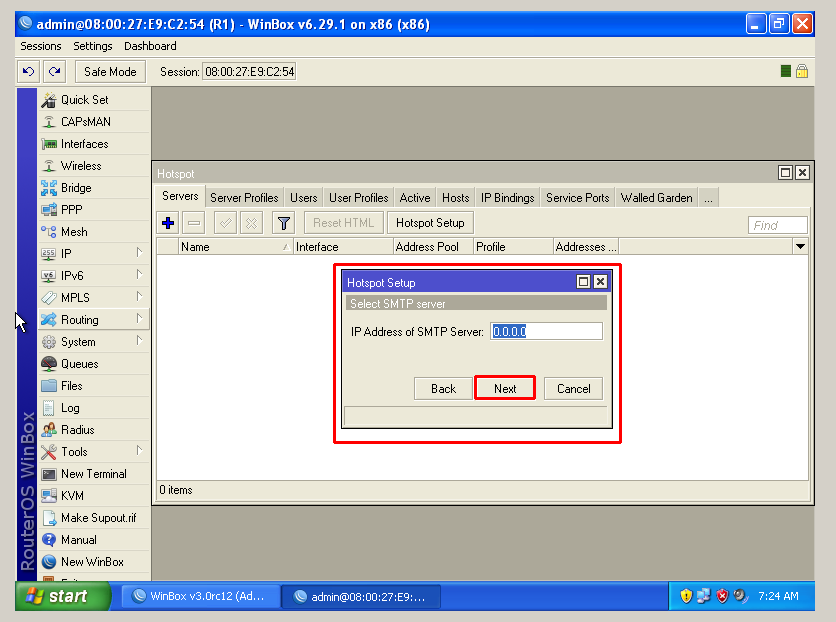
Task: Open Quick Set in the sidebar
Action: [94, 100]
